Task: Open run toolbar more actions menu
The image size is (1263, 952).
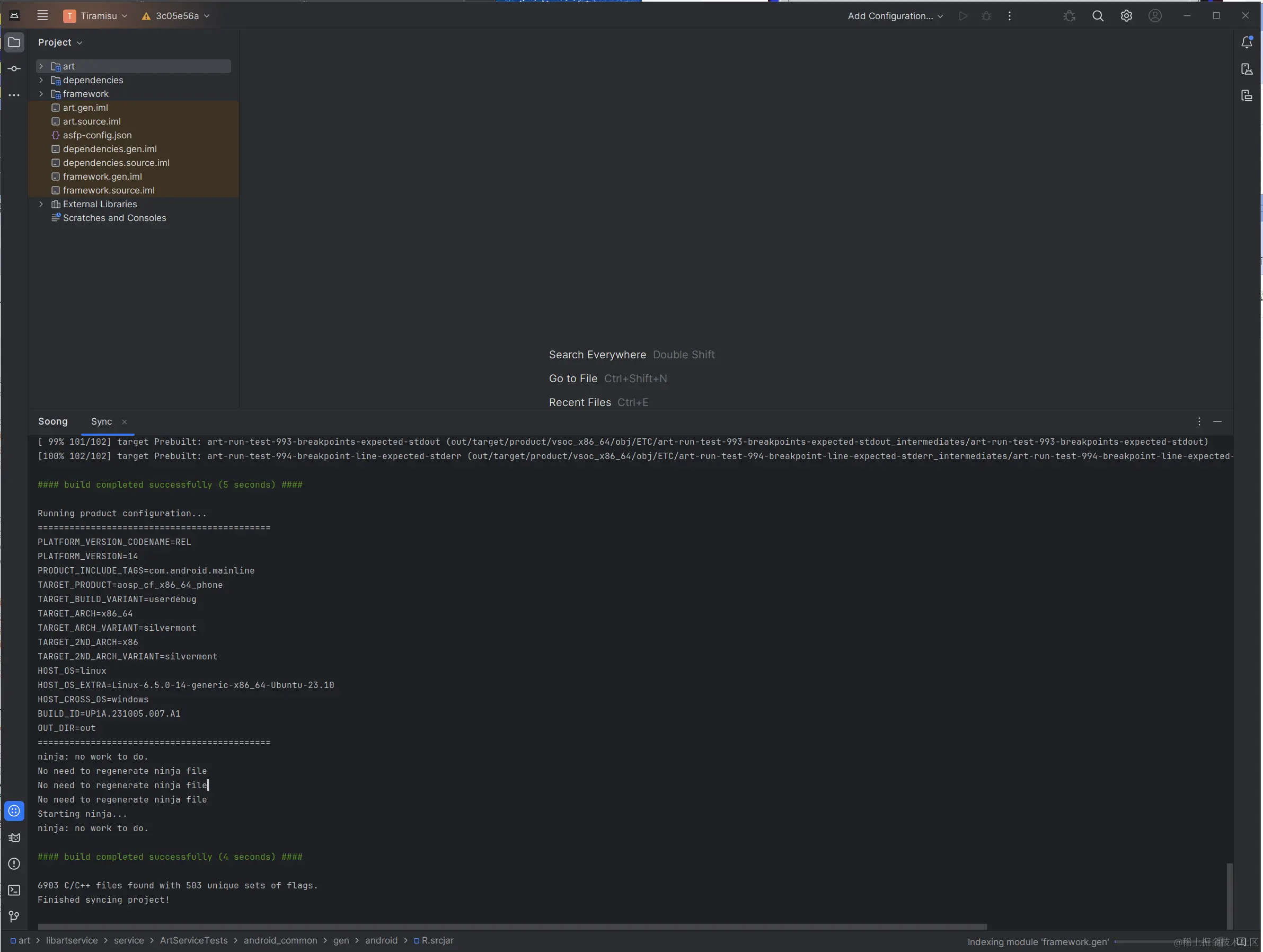Action: pos(1010,16)
